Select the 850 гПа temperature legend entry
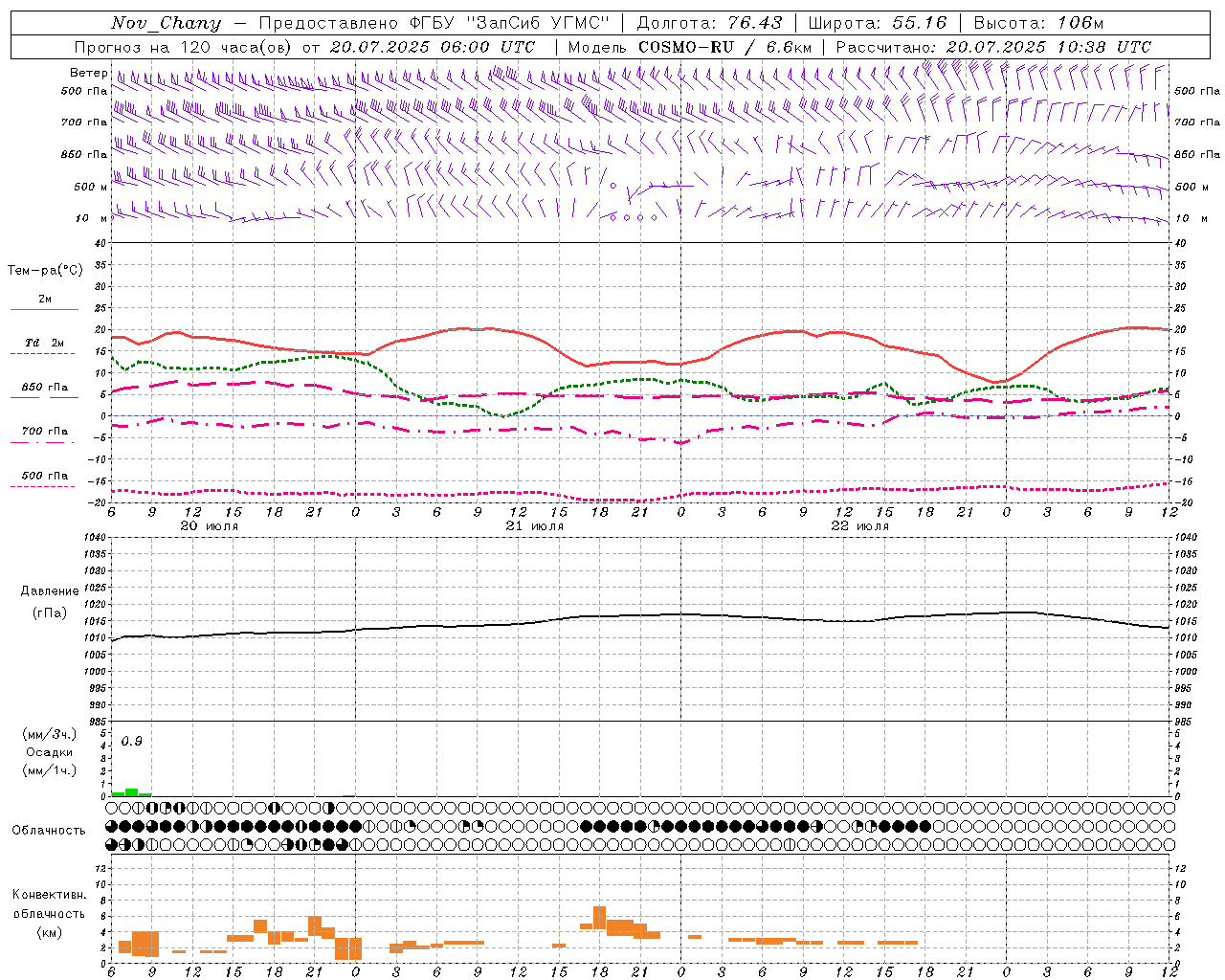The width and height of the screenshot is (1225, 980). click(x=45, y=388)
